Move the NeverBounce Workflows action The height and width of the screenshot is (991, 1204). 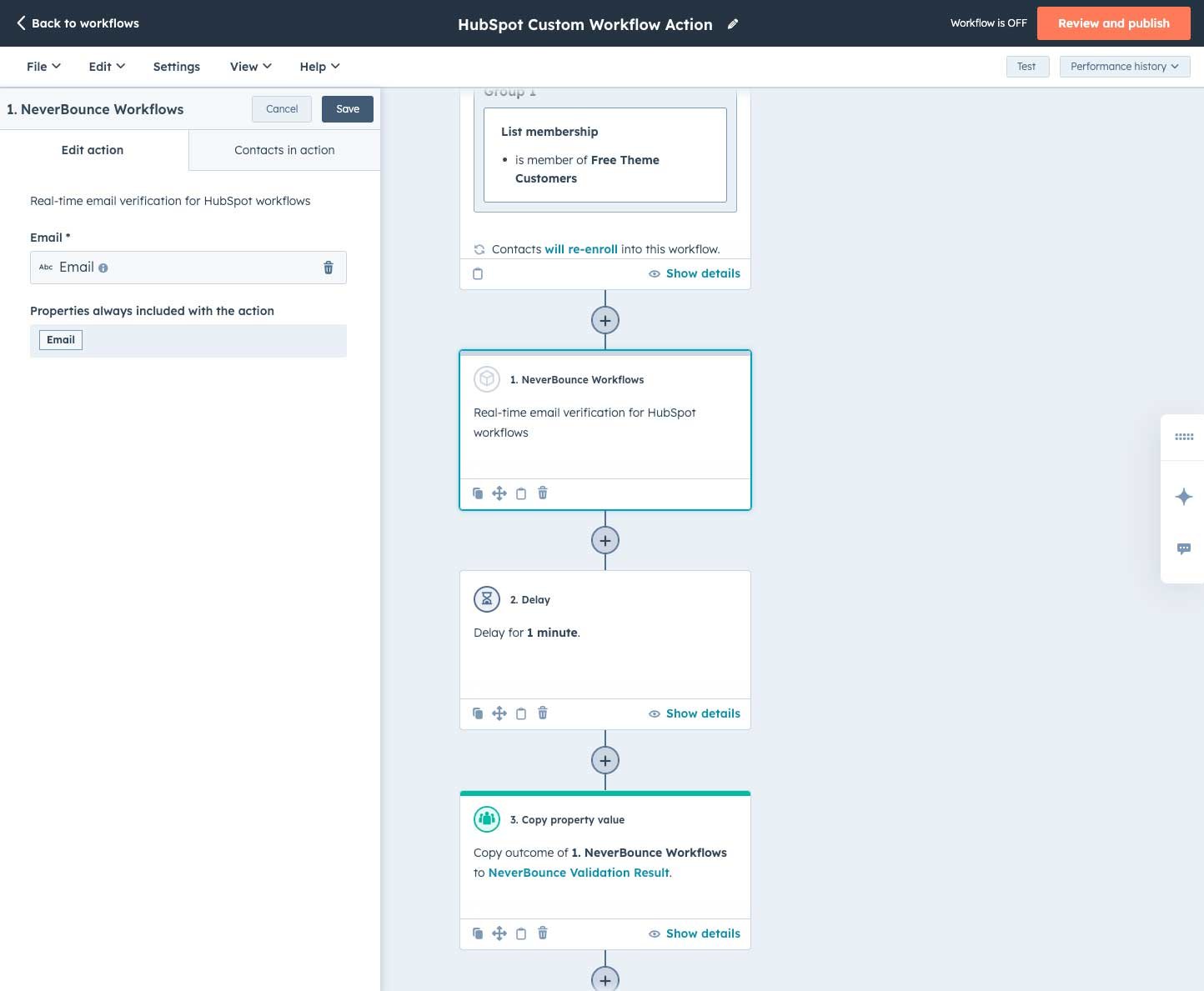pos(499,493)
